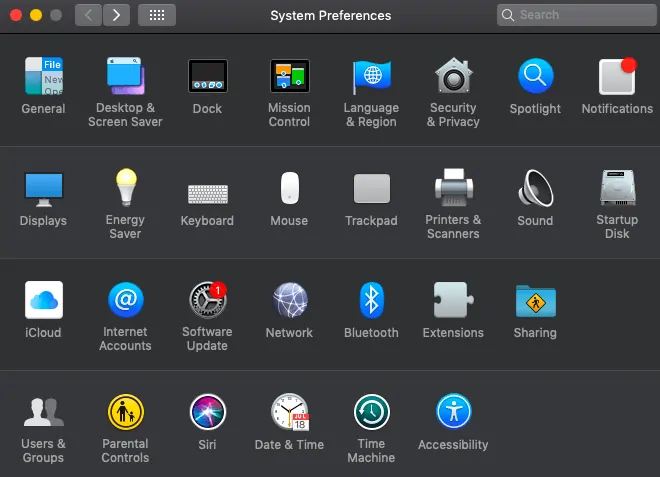Image resolution: width=660 pixels, height=477 pixels.
Task: Click the back navigation arrow
Action: click(88, 16)
